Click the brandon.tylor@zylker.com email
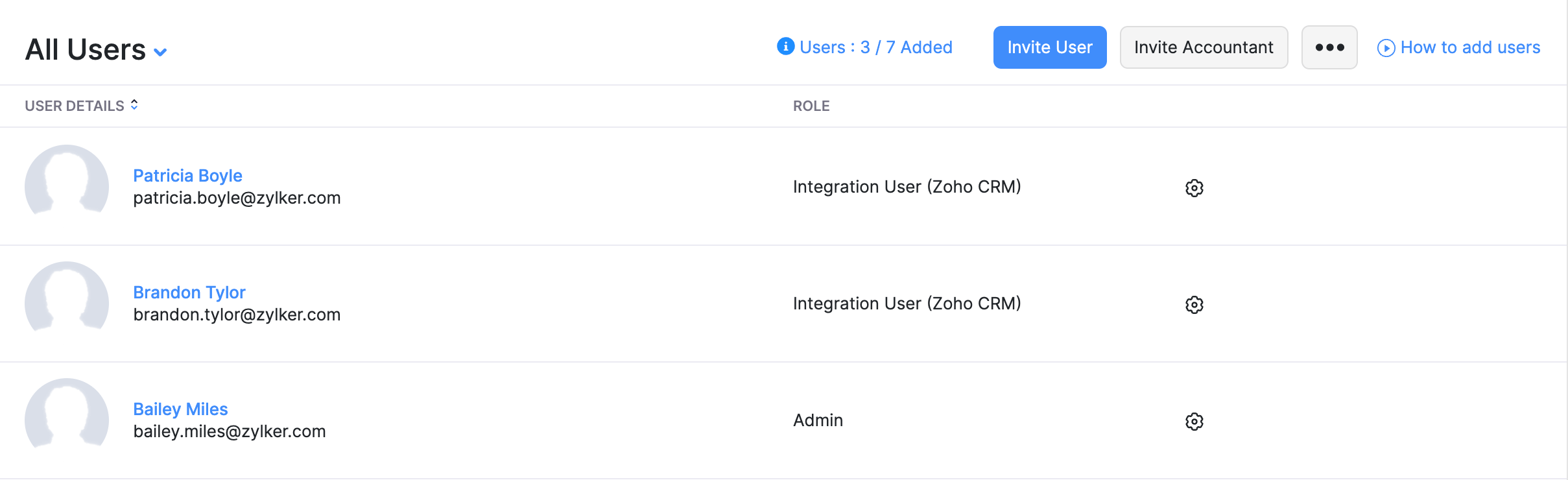 [237, 315]
